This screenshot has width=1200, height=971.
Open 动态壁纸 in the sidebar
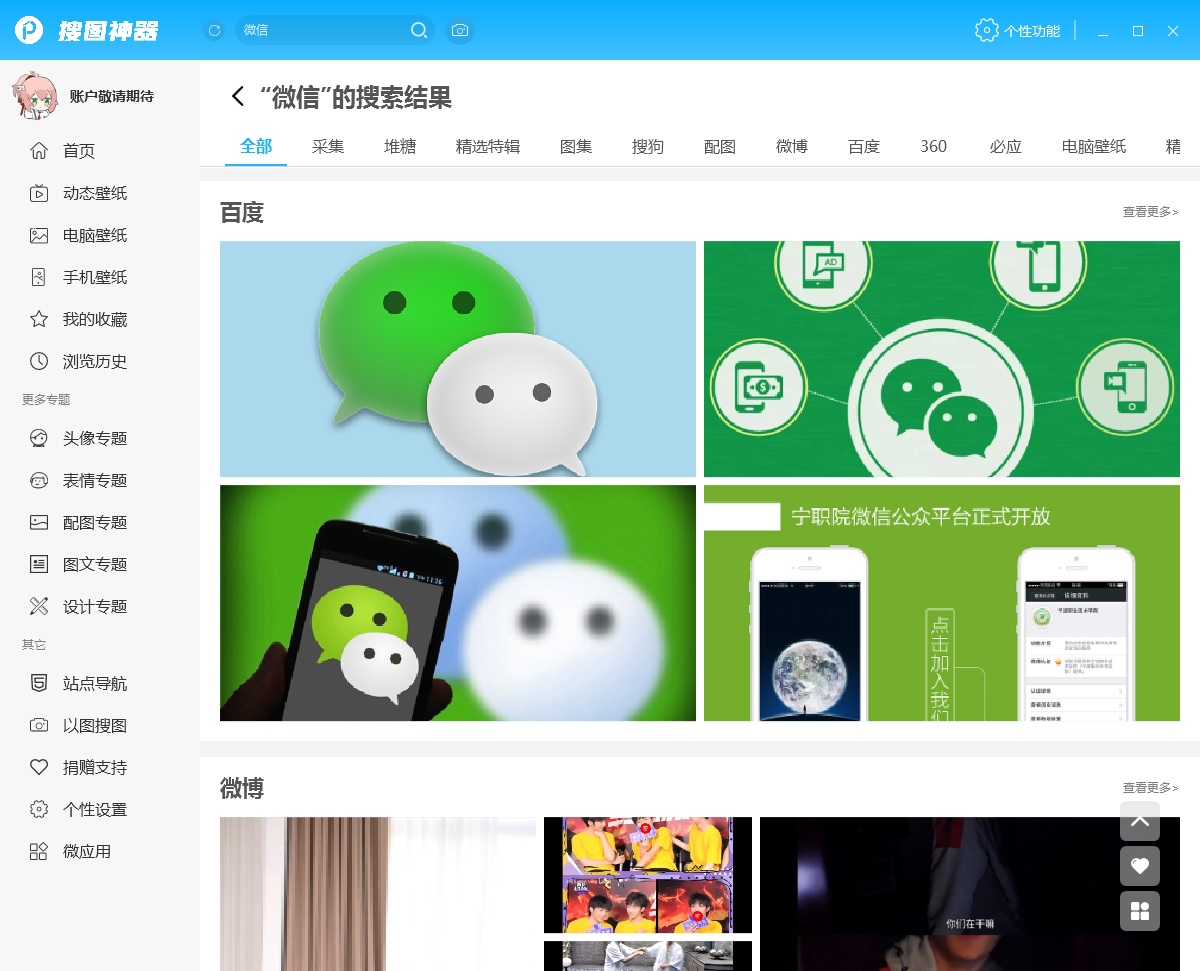(x=94, y=193)
